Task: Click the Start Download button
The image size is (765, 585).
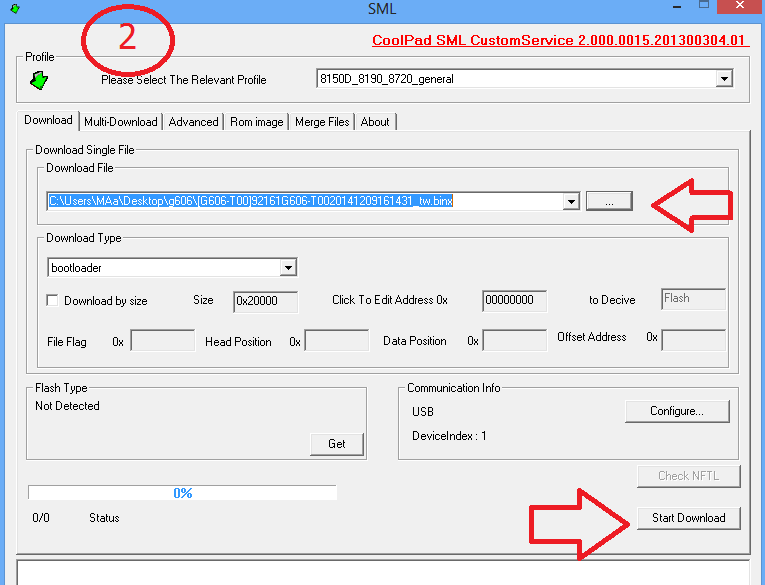Action: coord(688,518)
